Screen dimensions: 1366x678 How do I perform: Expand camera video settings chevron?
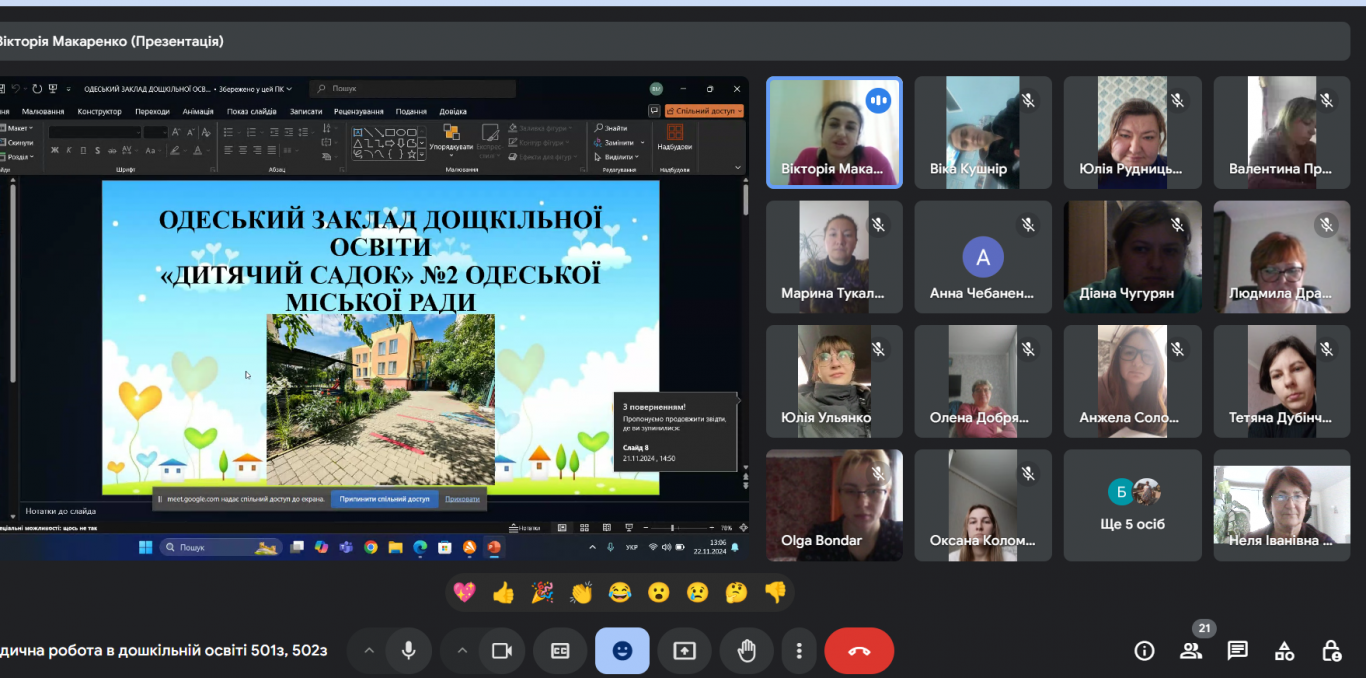point(462,651)
